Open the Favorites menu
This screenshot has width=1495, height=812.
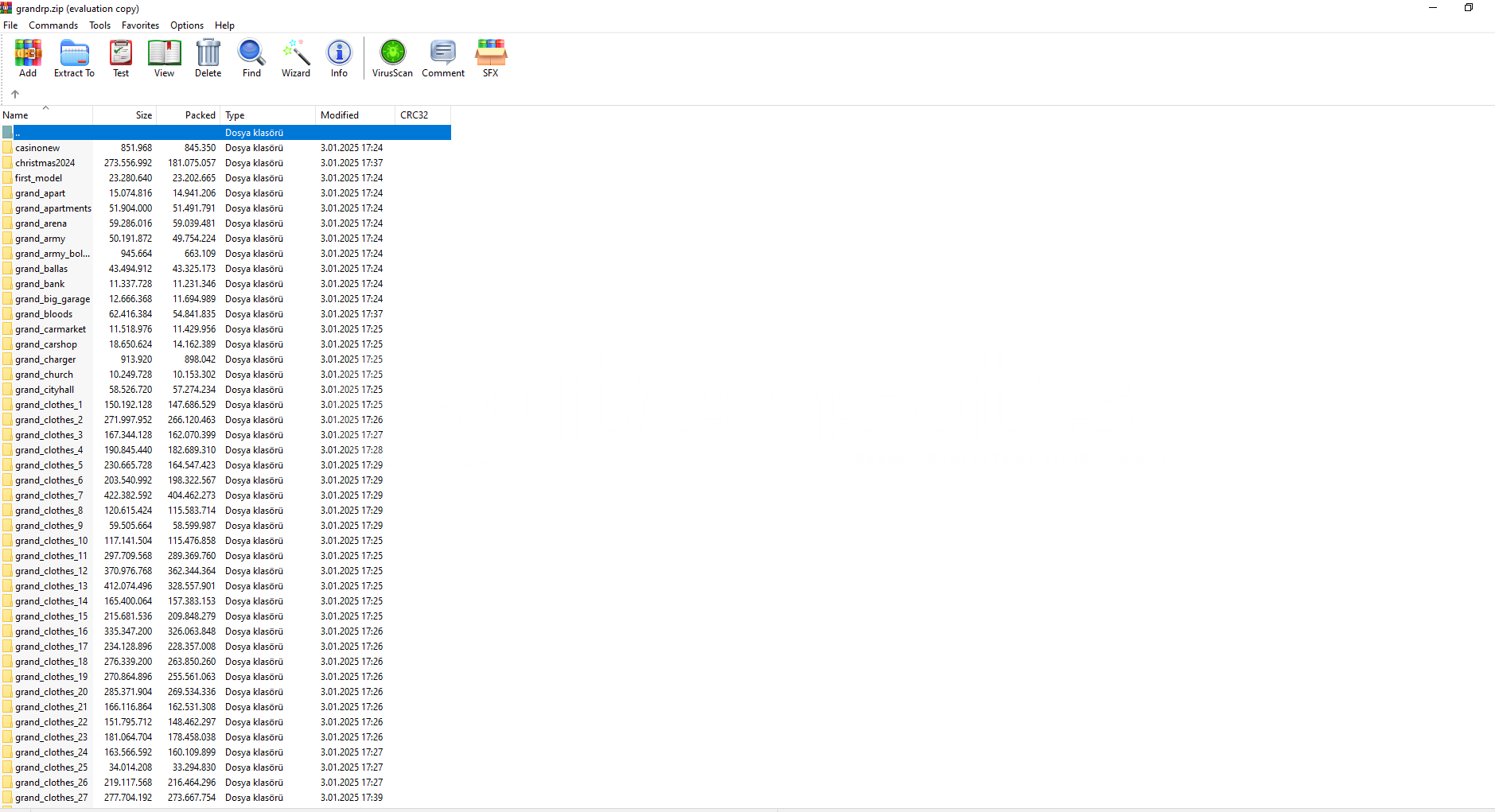coord(141,25)
